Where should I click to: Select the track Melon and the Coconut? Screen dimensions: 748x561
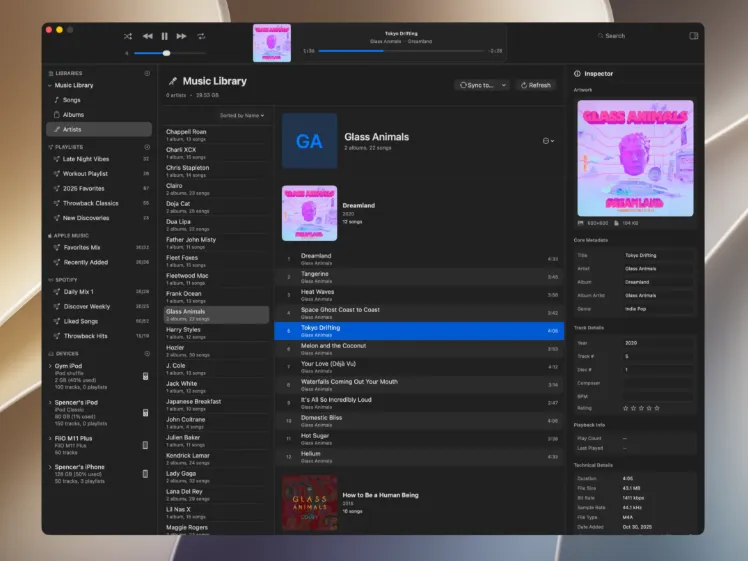pyautogui.click(x=419, y=349)
